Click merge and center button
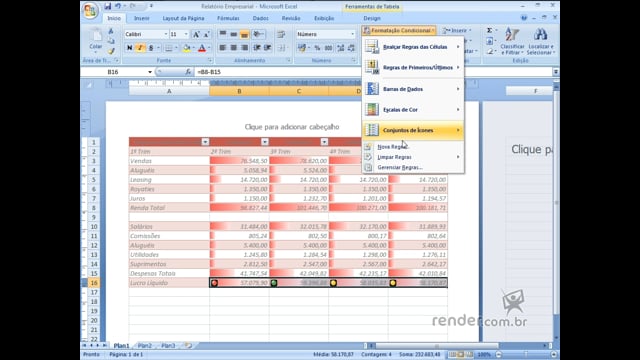 (281, 48)
